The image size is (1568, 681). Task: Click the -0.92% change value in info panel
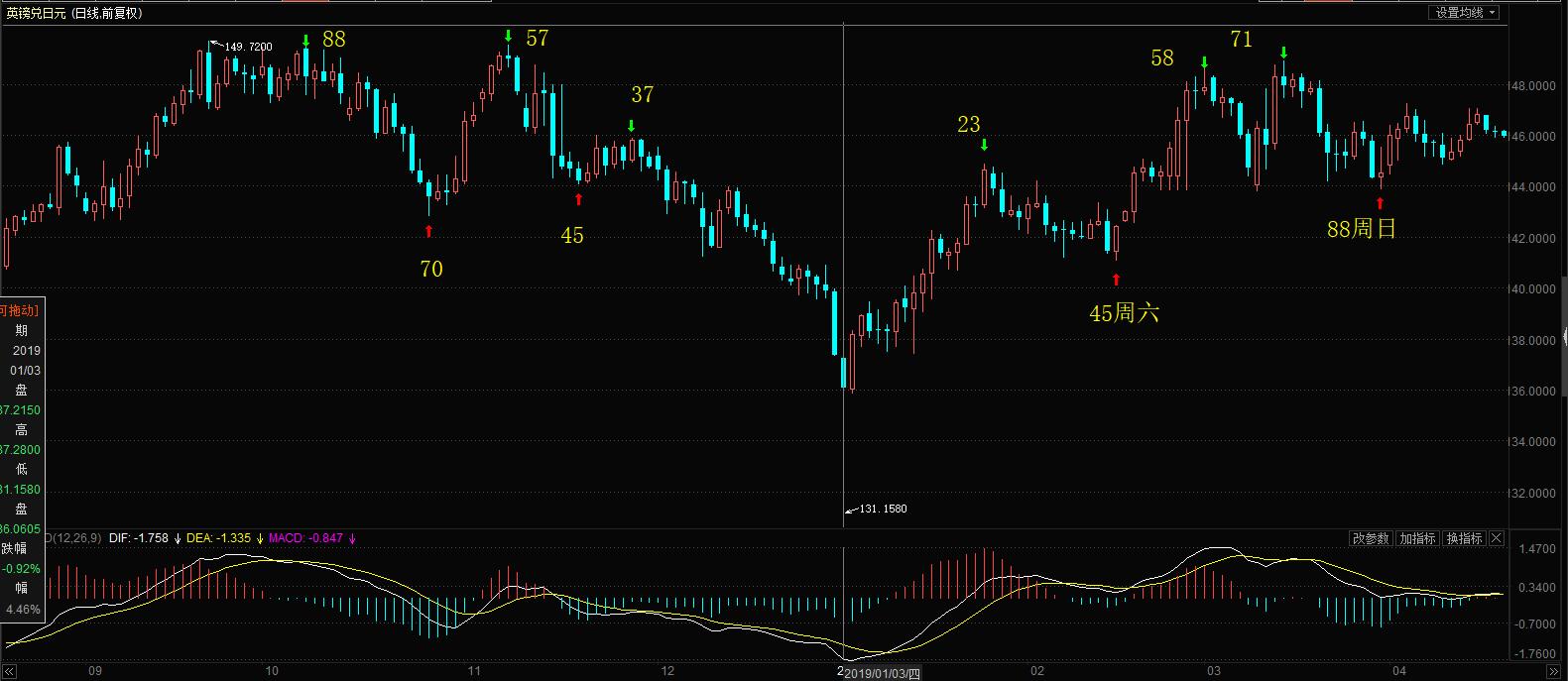21,569
